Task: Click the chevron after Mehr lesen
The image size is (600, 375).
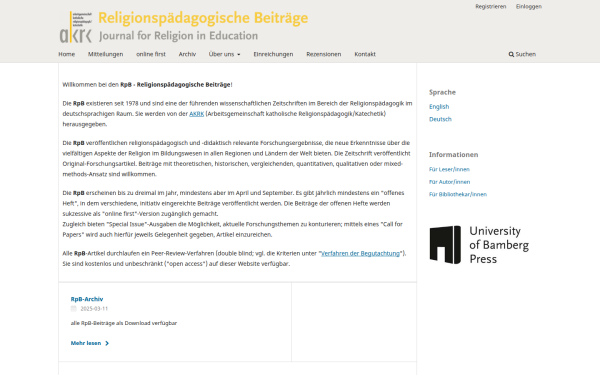Action: point(107,343)
